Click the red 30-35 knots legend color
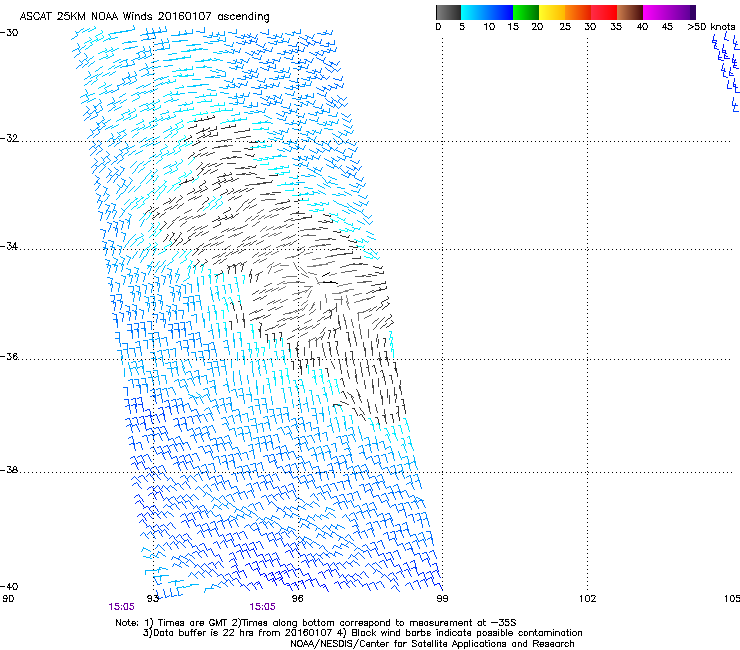Viewport: 740px width, 650px height. (x=604, y=12)
